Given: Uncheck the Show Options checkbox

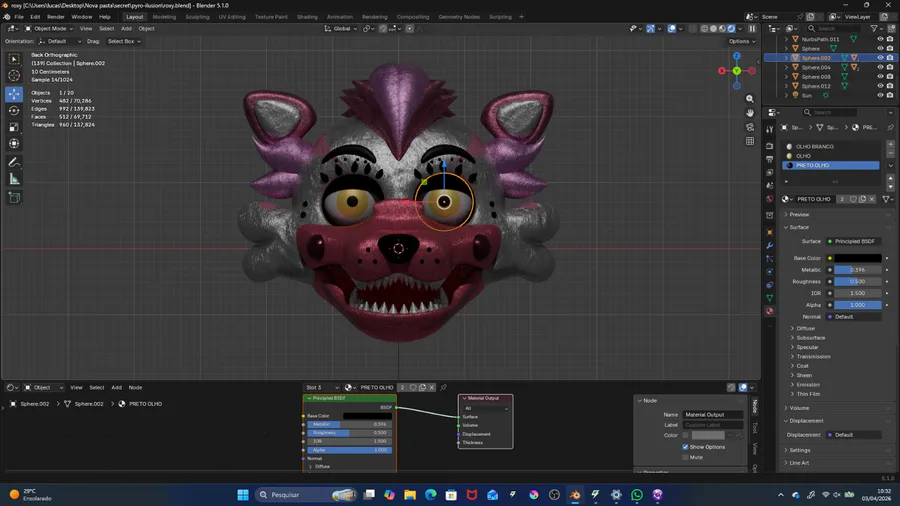Looking at the screenshot, I should click(686, 447).
